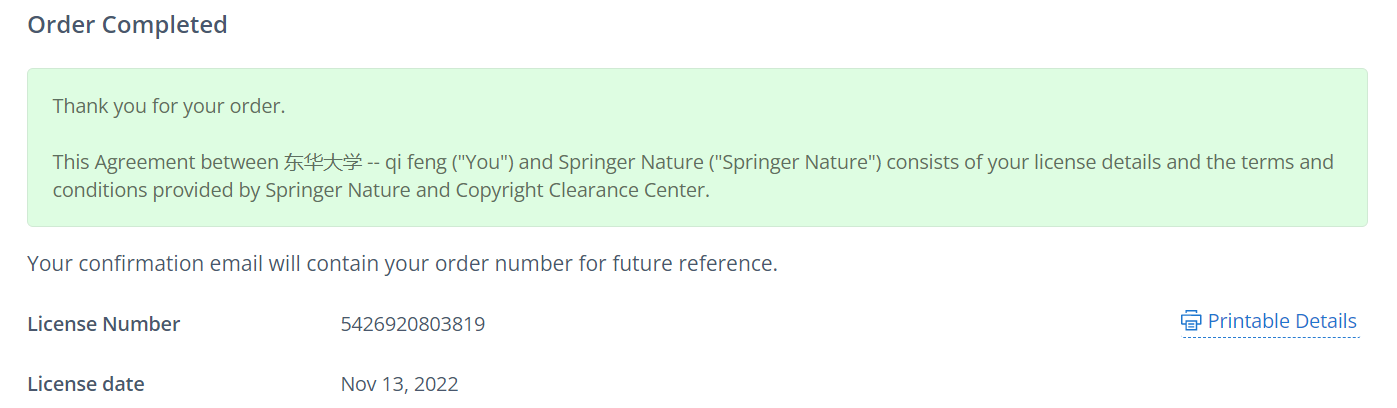Open the Printable Details link
This screenshot has width=1397, height=408.
1282,321
